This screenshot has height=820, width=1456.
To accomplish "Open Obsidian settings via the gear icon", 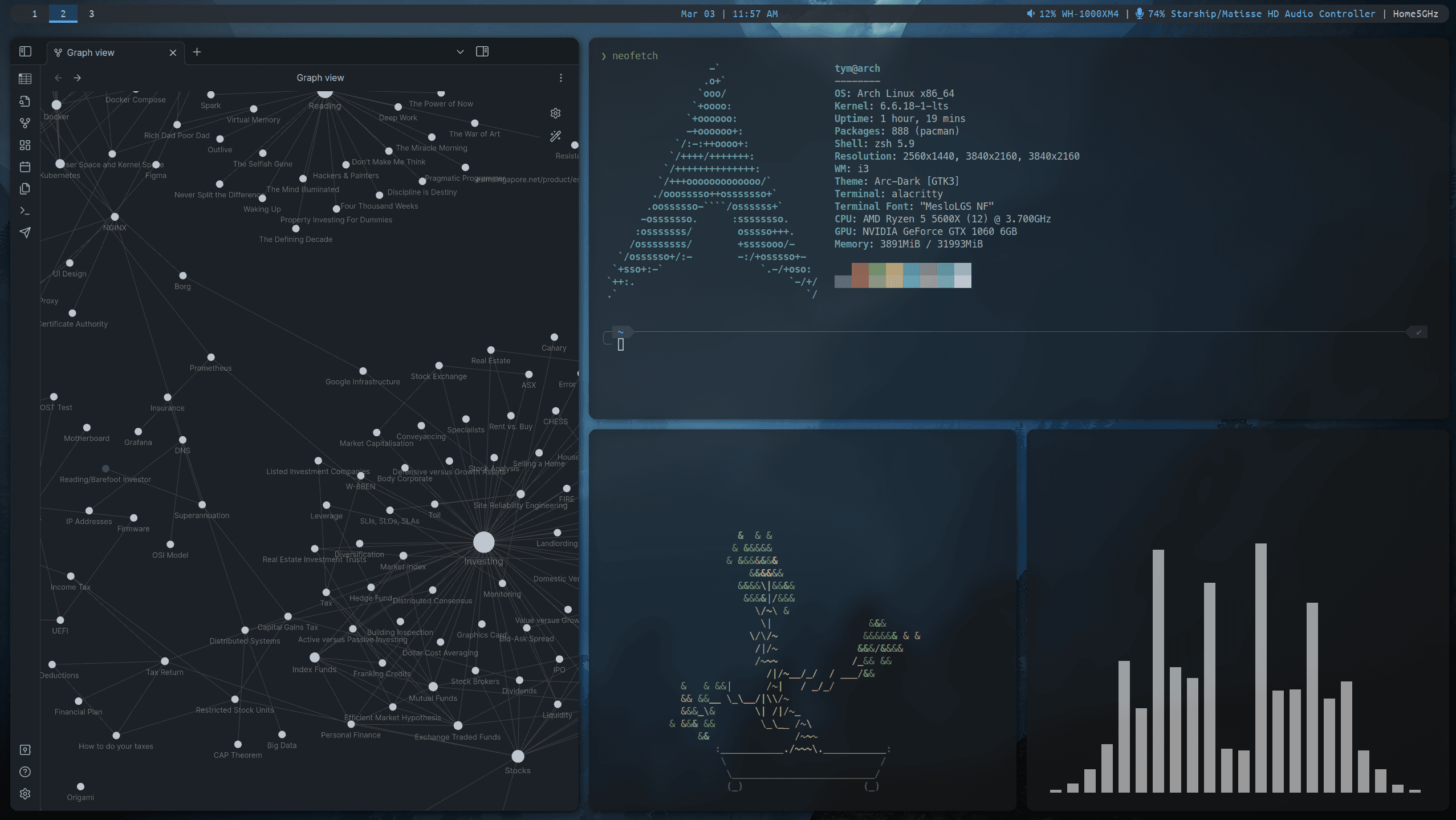I will pyautogui.click(x=25, y=793).
